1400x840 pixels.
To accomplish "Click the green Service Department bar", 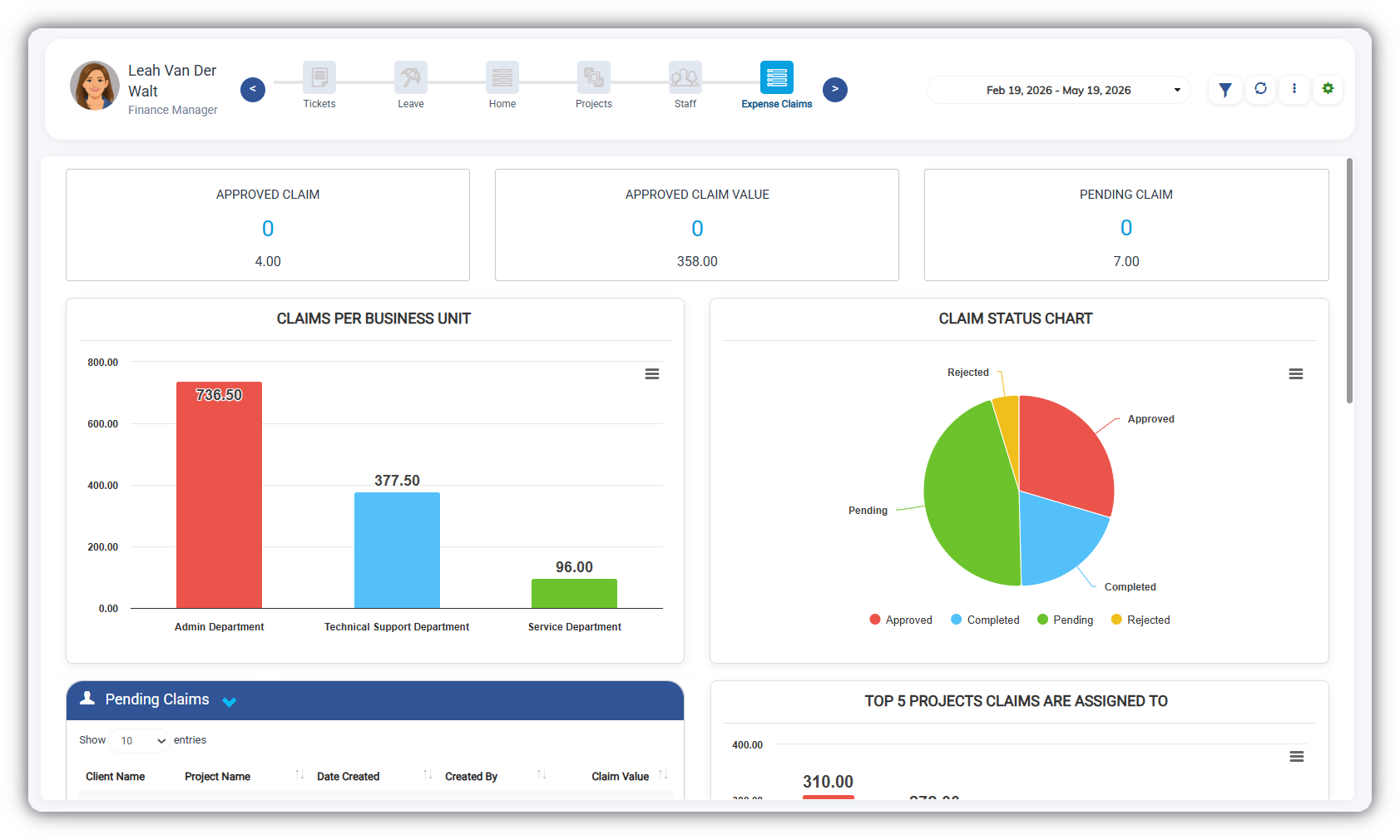I will [x=574, y=593].
